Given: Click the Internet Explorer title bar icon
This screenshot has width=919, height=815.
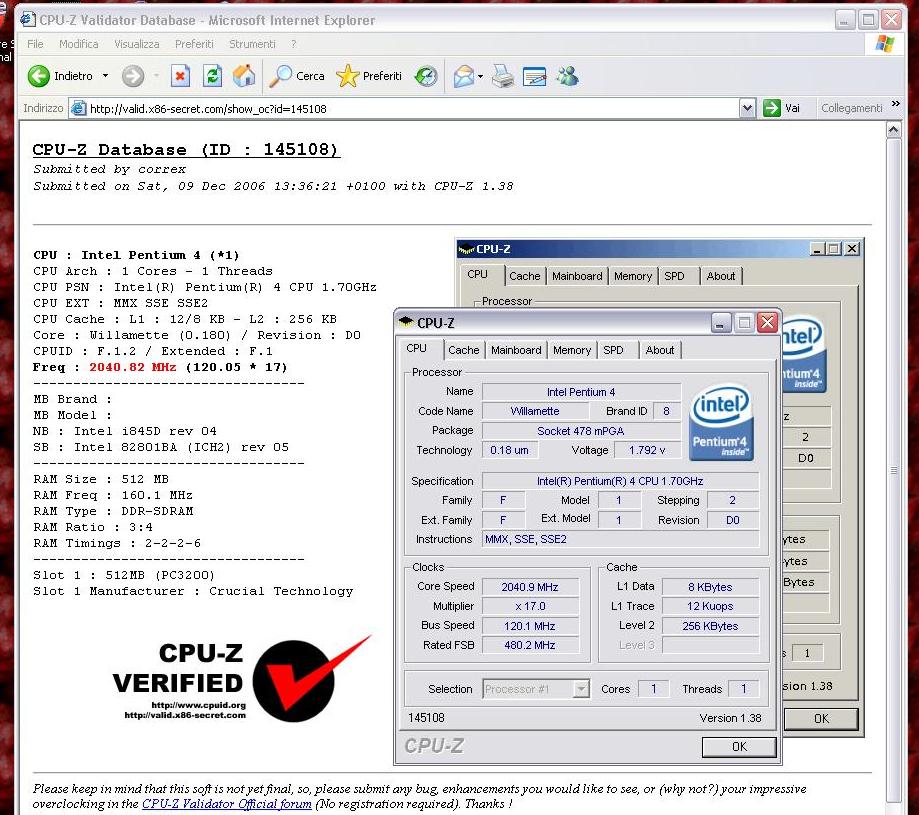Looking at the screenshot, I should pyautogui.click(x=28, y=20).
